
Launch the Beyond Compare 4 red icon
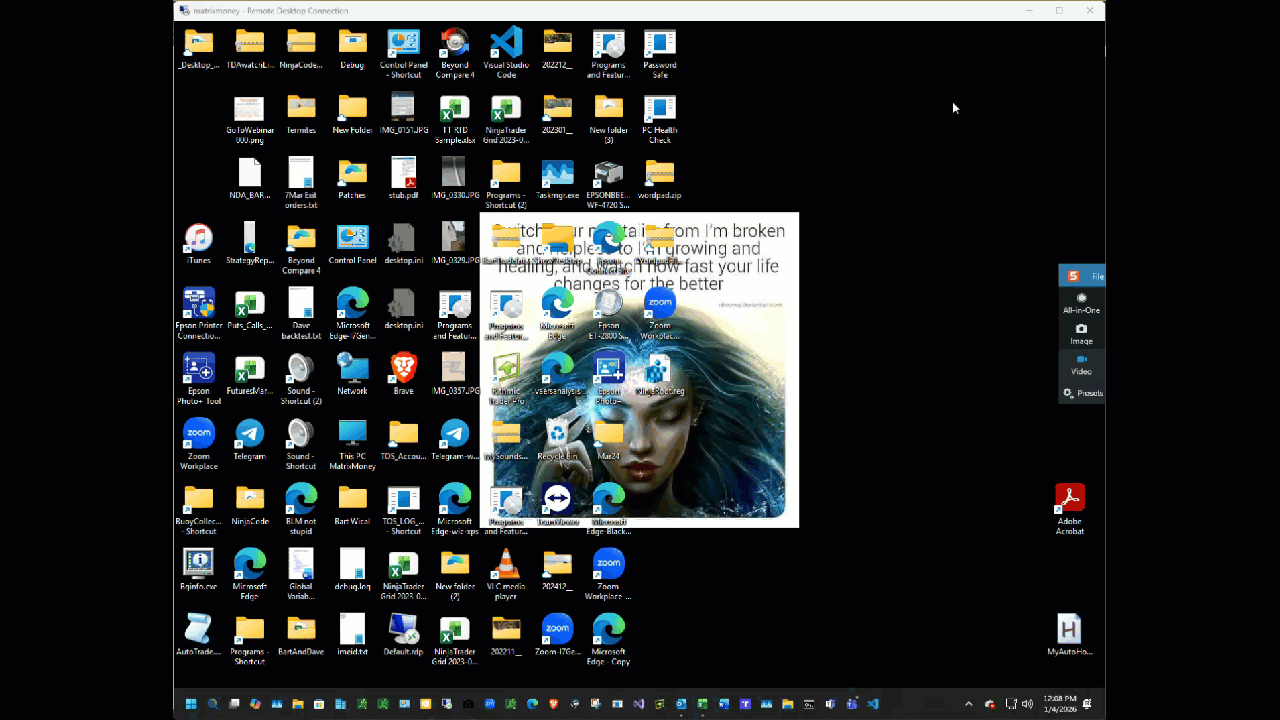pos(455,44)
